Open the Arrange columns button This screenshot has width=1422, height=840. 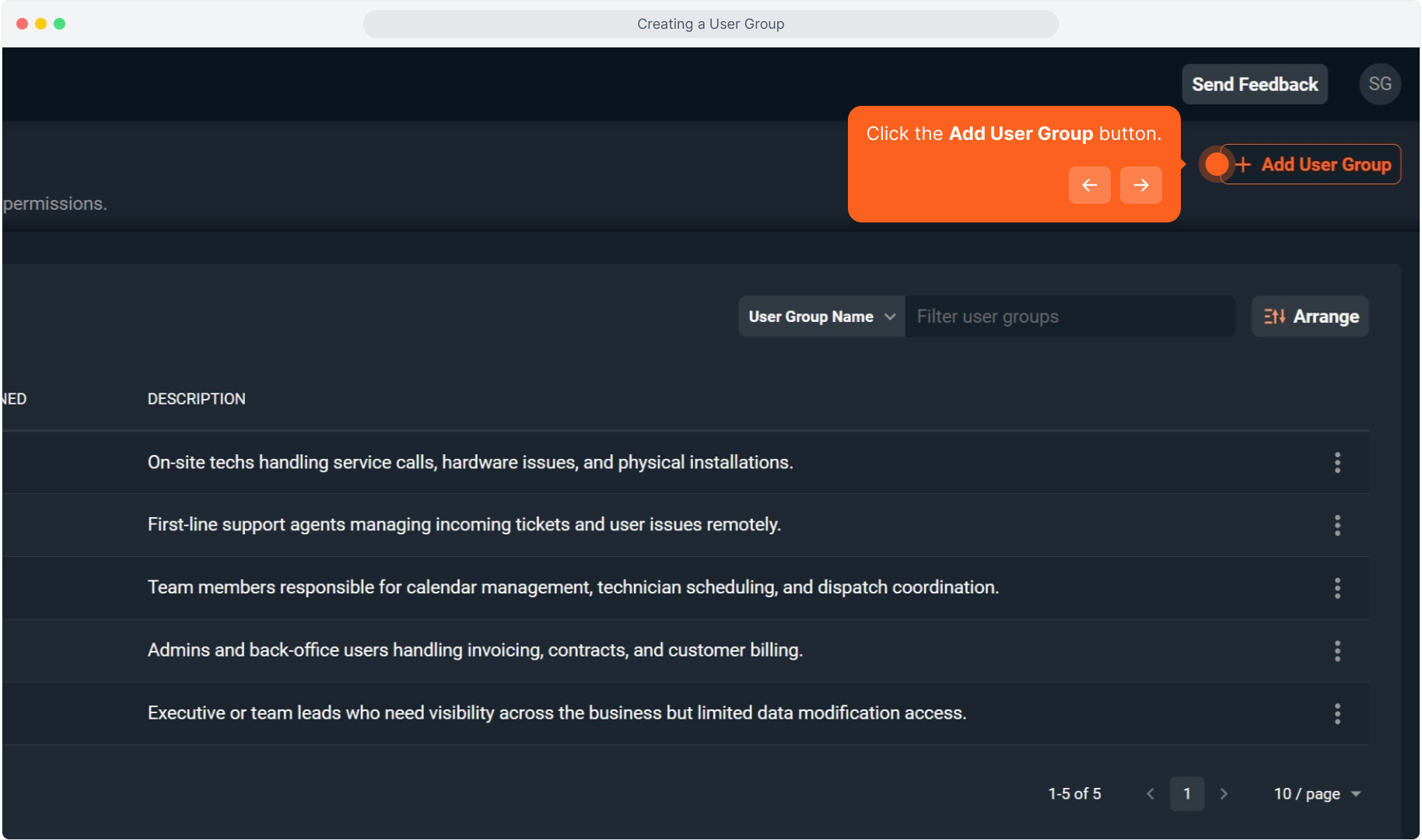coord(1310,317)
